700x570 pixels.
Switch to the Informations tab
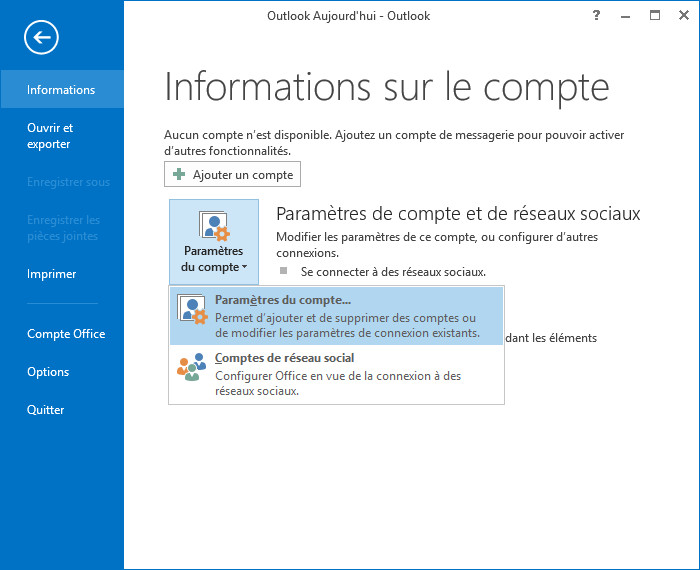pyautogui.click(x=61, y=90)
